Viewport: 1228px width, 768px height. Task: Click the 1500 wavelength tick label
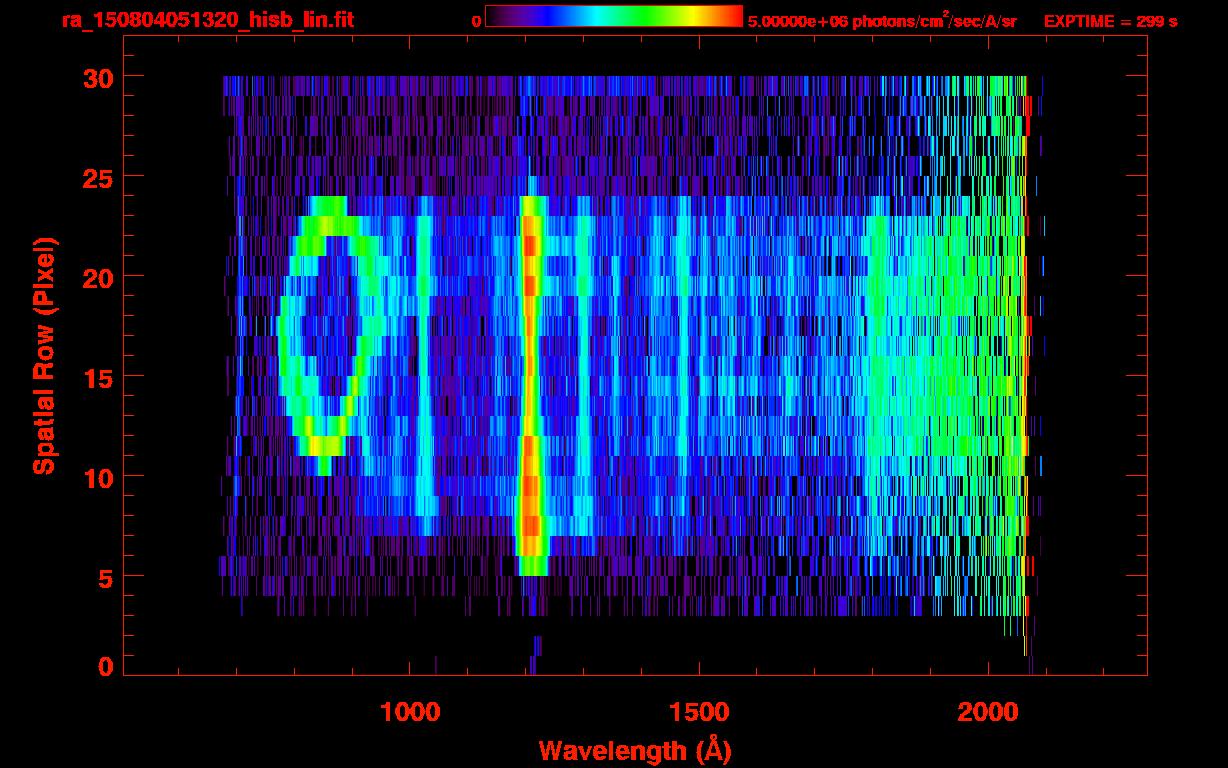click(699, 711)
